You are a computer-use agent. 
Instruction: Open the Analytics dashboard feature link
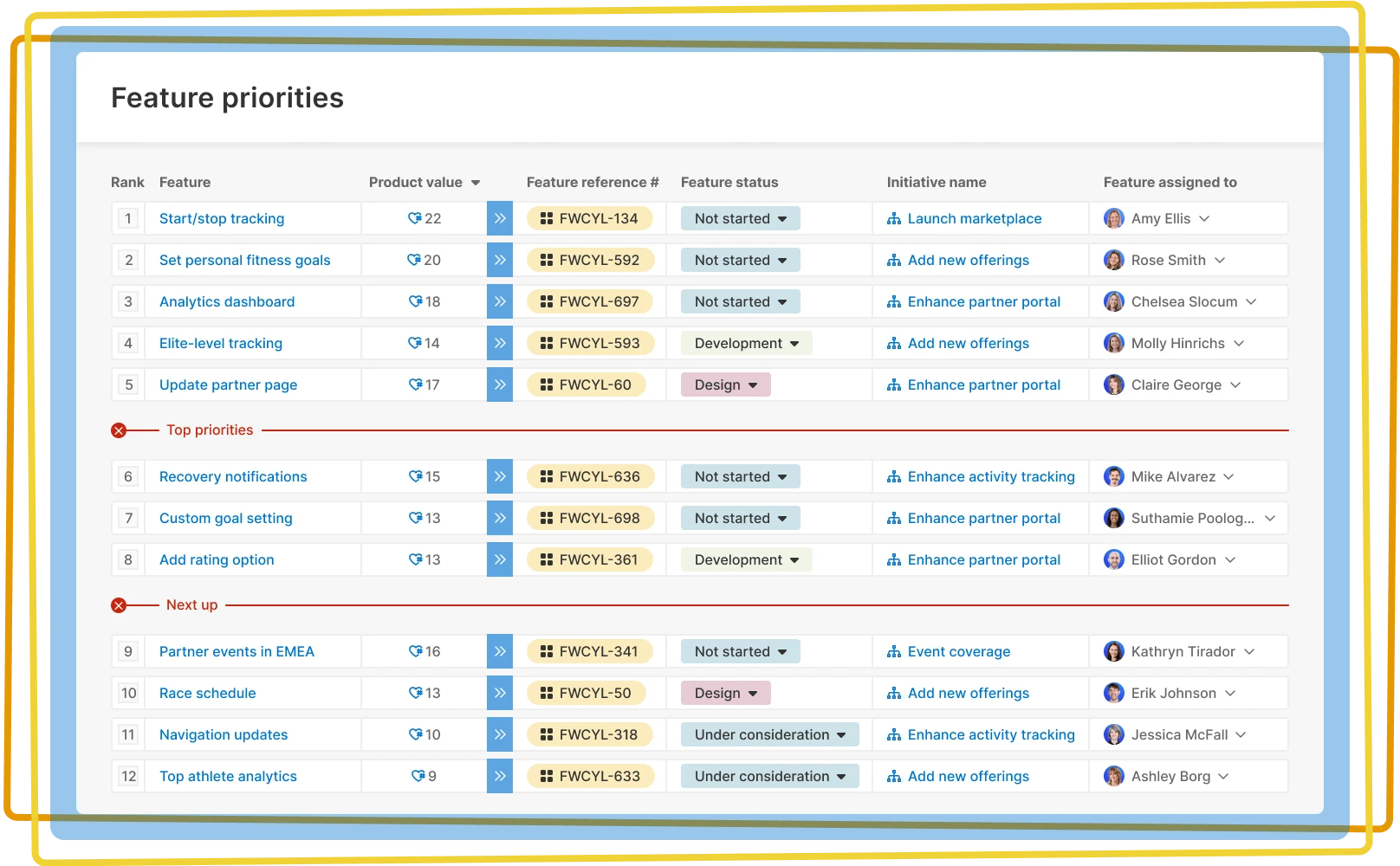pos(227,301)
